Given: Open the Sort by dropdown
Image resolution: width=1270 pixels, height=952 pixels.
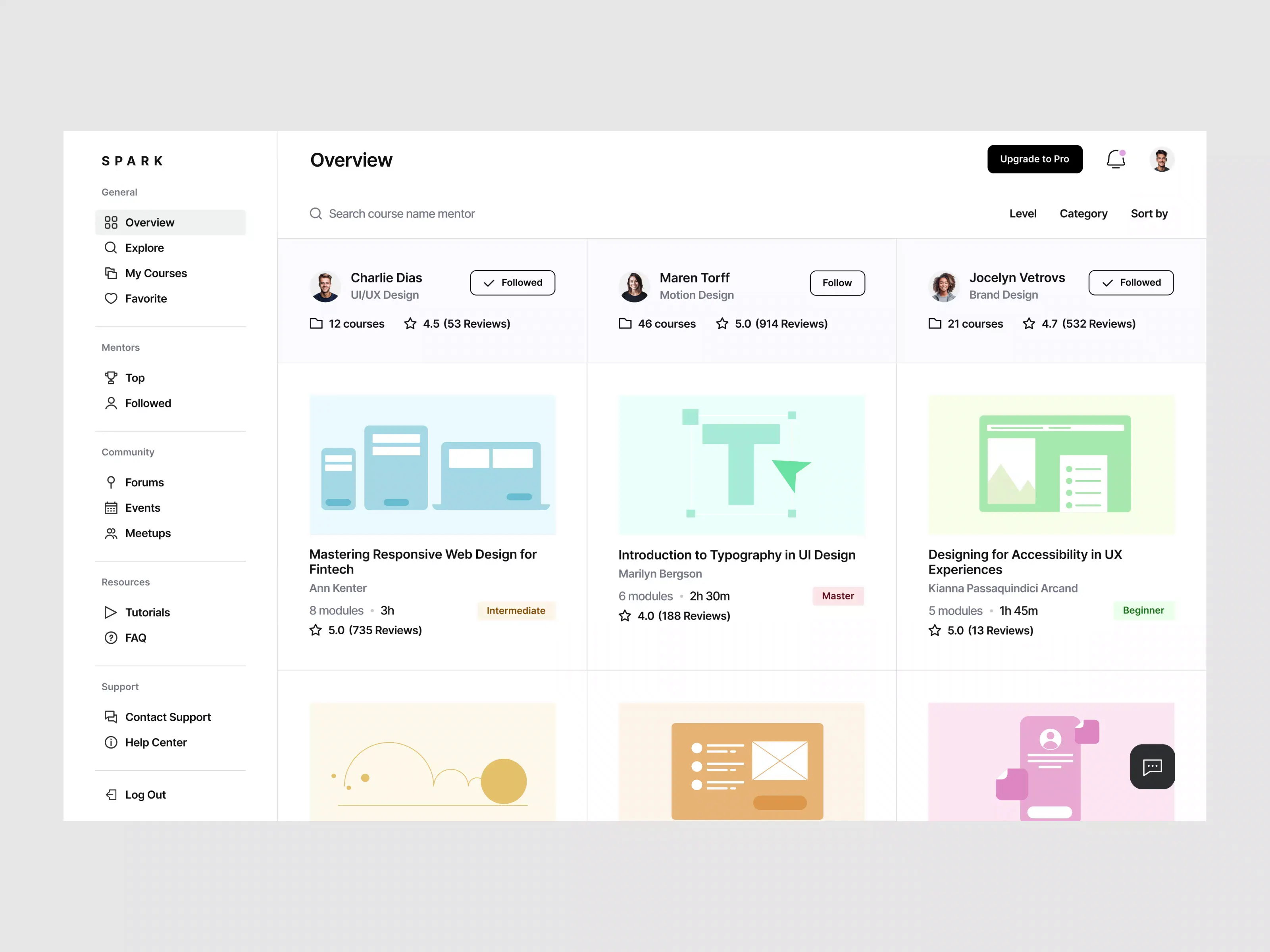Looking at the screenshot, I should pos(1149,213).
